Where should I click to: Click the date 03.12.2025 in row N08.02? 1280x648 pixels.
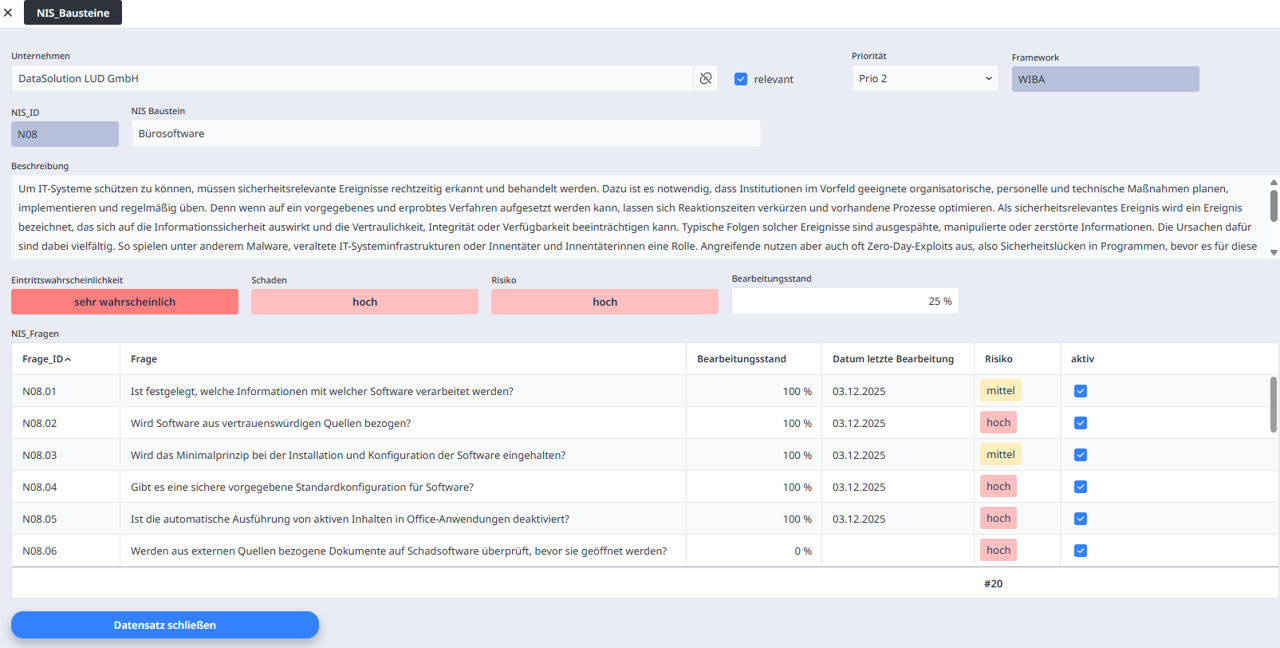(859, 423)
